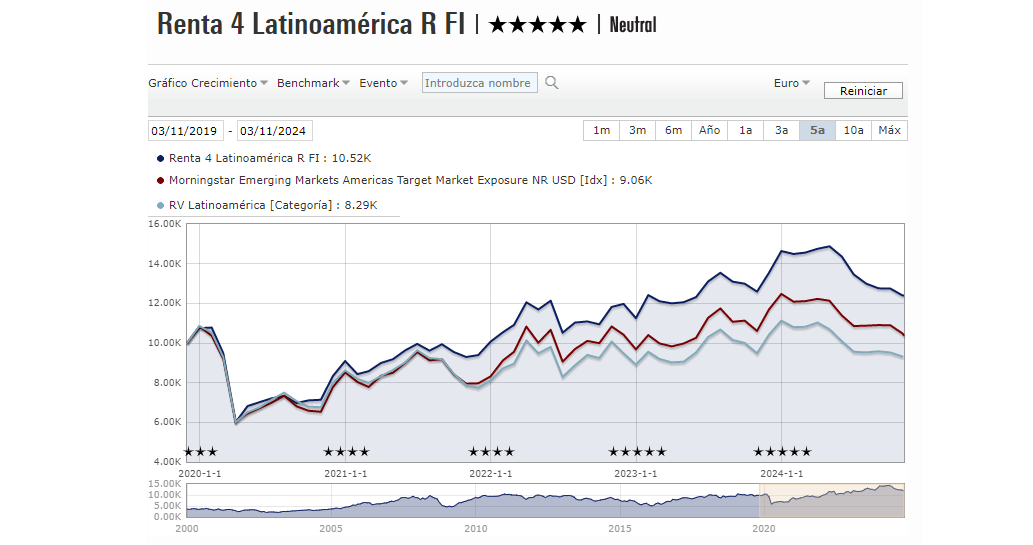The height and width of the screenshot is (545, 1033).
Task: Select the 6m time range
Action: coord(673,130)
